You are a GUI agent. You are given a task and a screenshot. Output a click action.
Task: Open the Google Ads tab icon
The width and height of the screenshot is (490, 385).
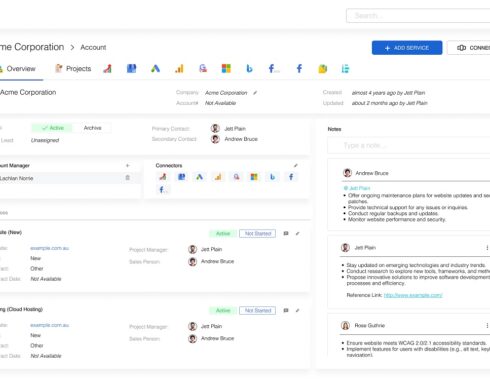pos(155,69)
